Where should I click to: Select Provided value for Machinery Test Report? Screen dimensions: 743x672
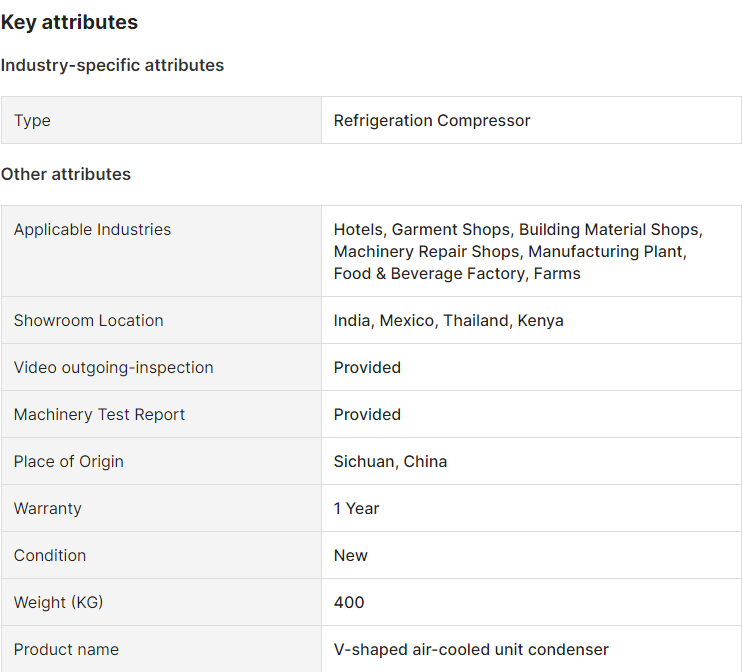(x=367, y=414)
